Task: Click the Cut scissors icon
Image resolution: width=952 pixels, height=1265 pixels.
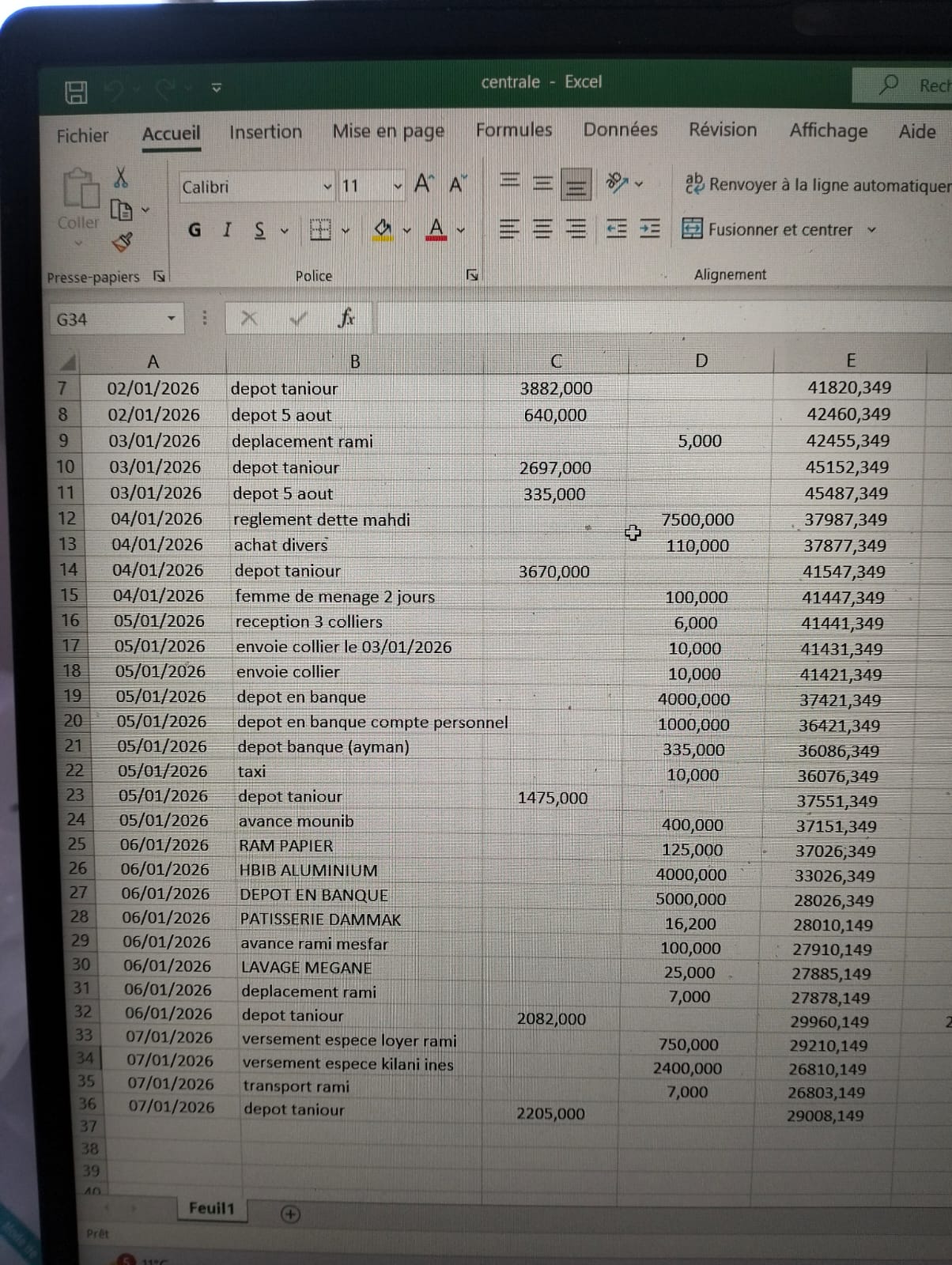Action: pyautogui.click(x=121, y=176)
